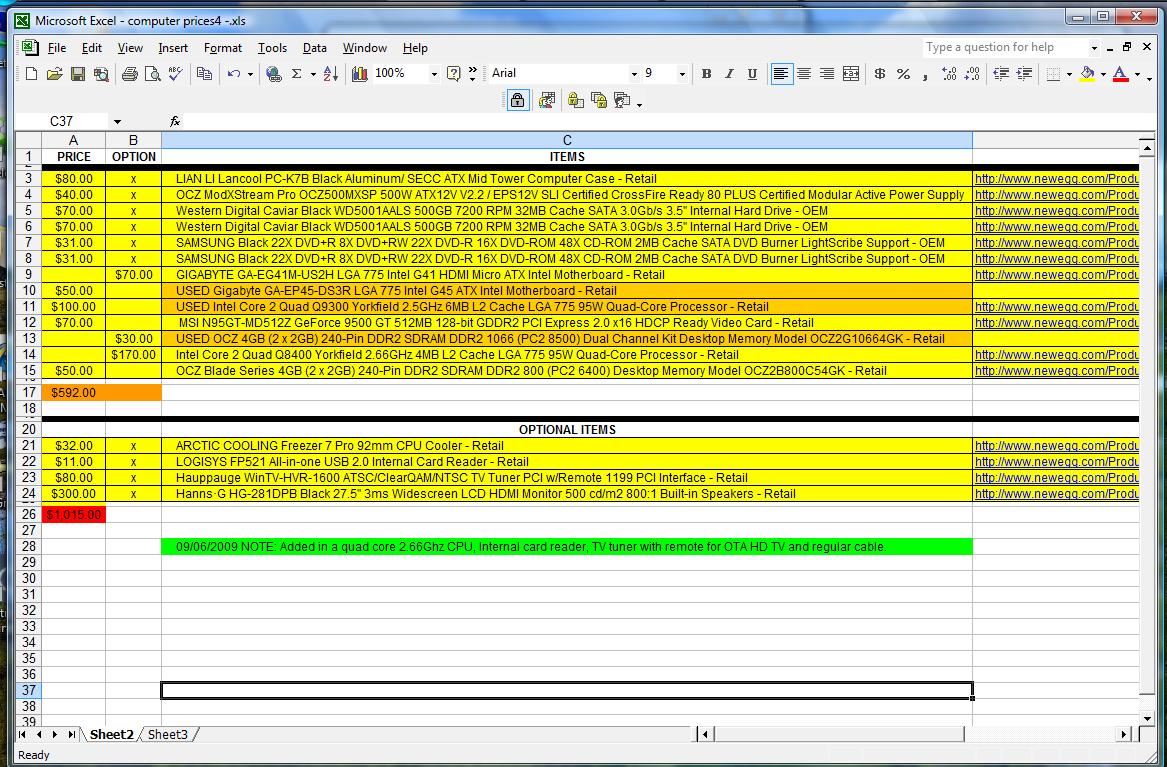1167x767 pixels.
Task: Toggle Center alignment
Action: pos(804,74)
